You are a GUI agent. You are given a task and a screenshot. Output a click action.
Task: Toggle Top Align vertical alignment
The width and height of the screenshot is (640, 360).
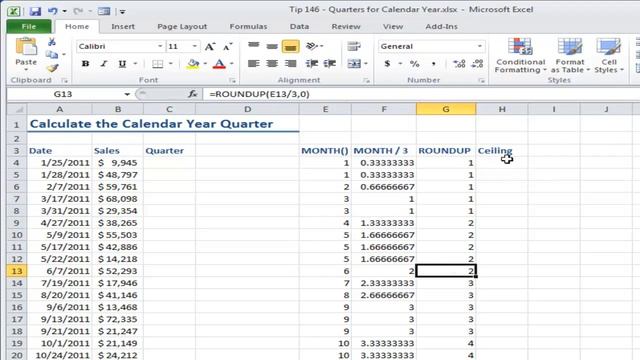coord(253,46)
